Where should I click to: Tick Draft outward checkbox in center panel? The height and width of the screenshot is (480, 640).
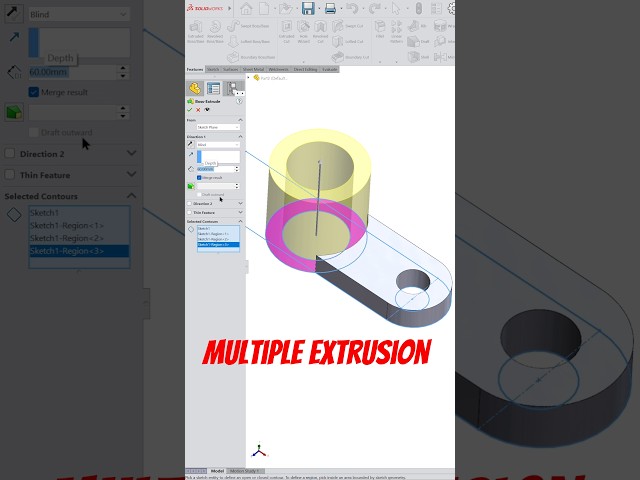click(x=199, y=195)
